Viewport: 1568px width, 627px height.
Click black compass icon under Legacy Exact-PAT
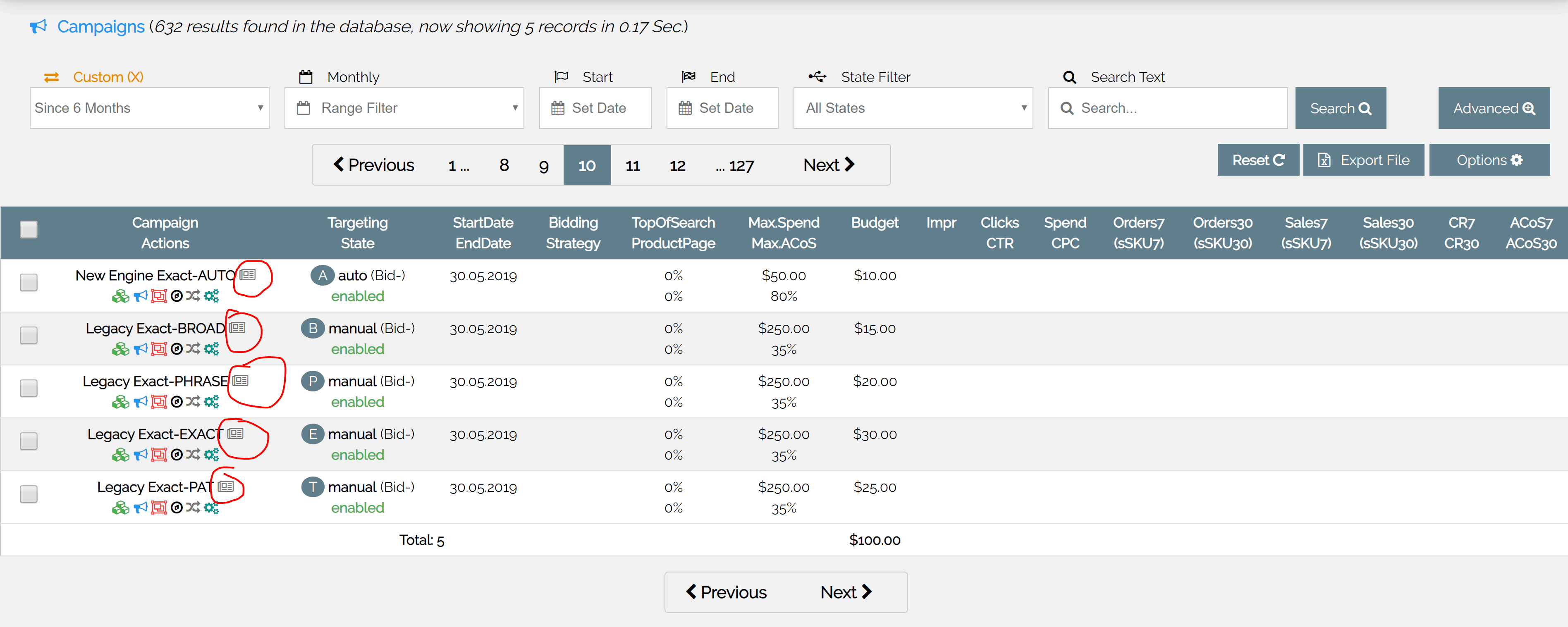[x=177, y=508]
